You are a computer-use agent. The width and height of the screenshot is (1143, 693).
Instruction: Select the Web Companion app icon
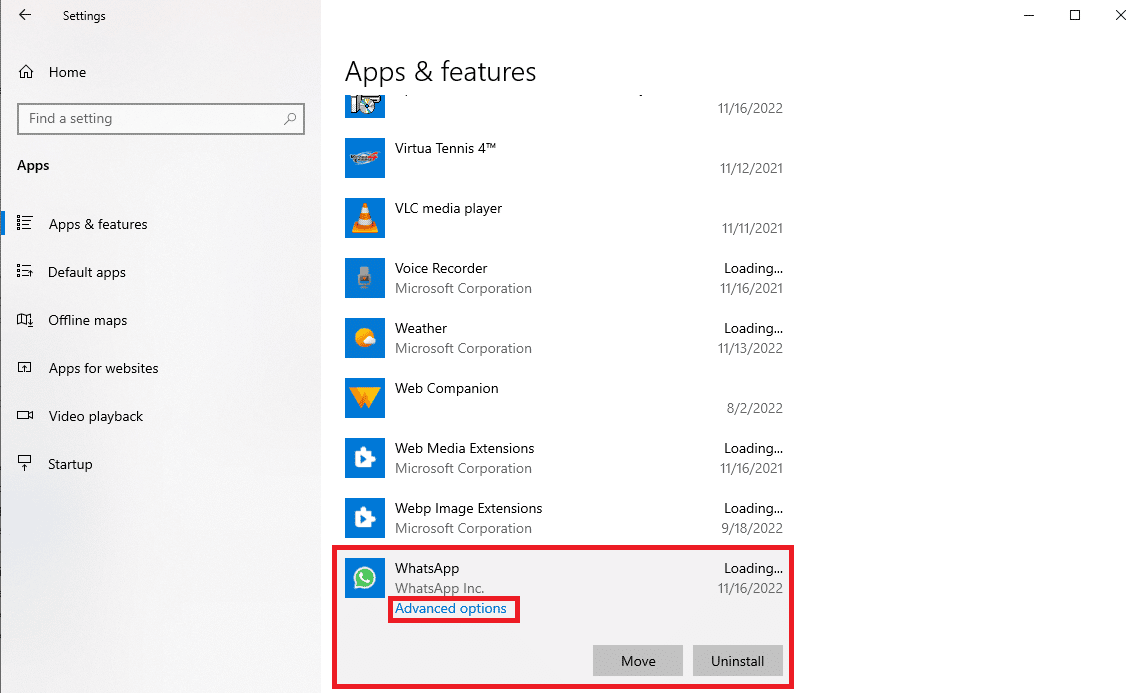pos(364,398)
